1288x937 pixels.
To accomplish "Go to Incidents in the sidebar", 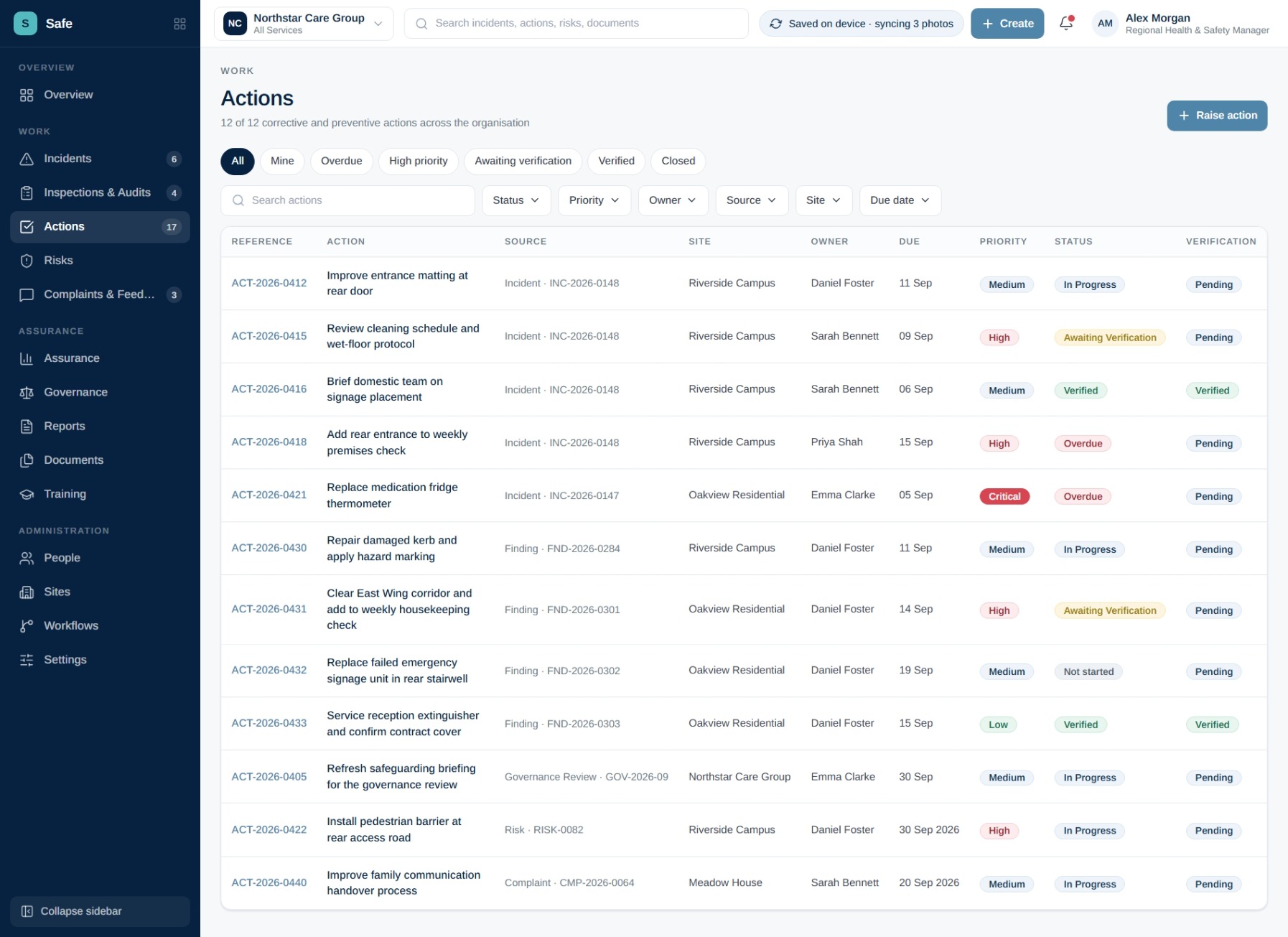I will 100,159.
